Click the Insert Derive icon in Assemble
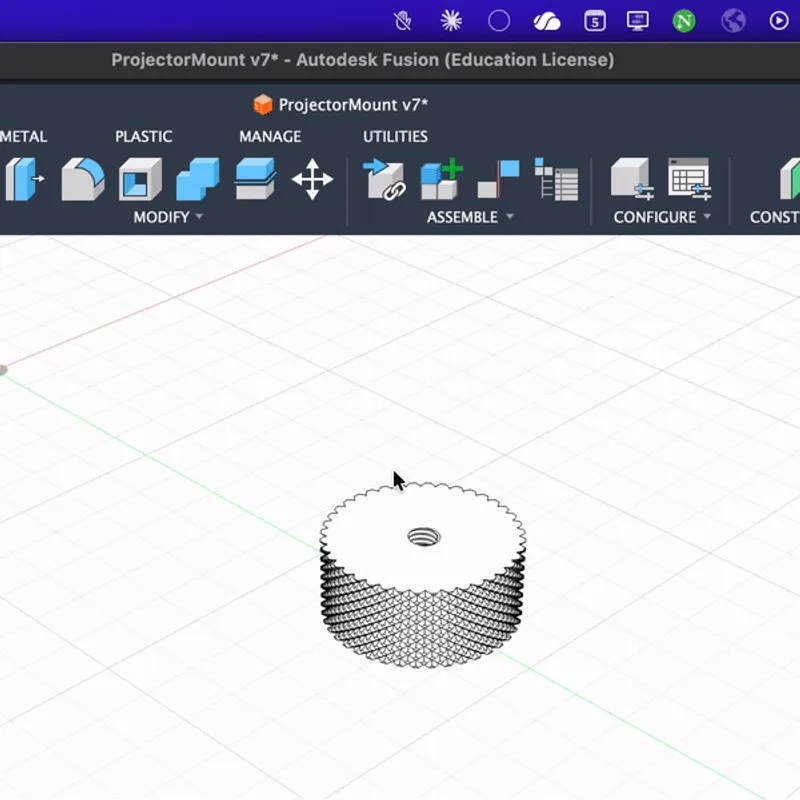 (x=384, y=181)
